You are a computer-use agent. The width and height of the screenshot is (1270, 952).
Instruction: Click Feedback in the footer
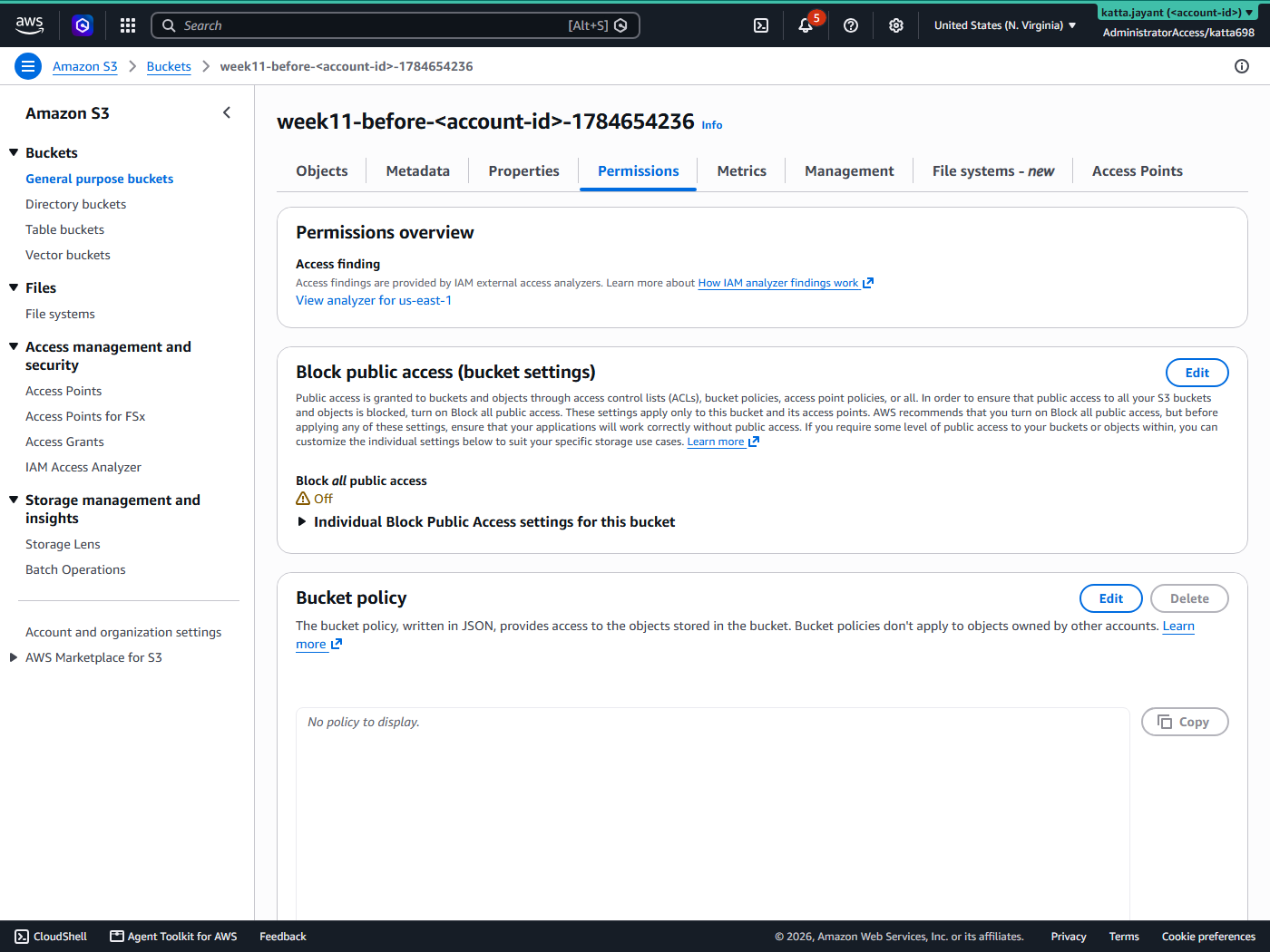(x=283, y=937)
